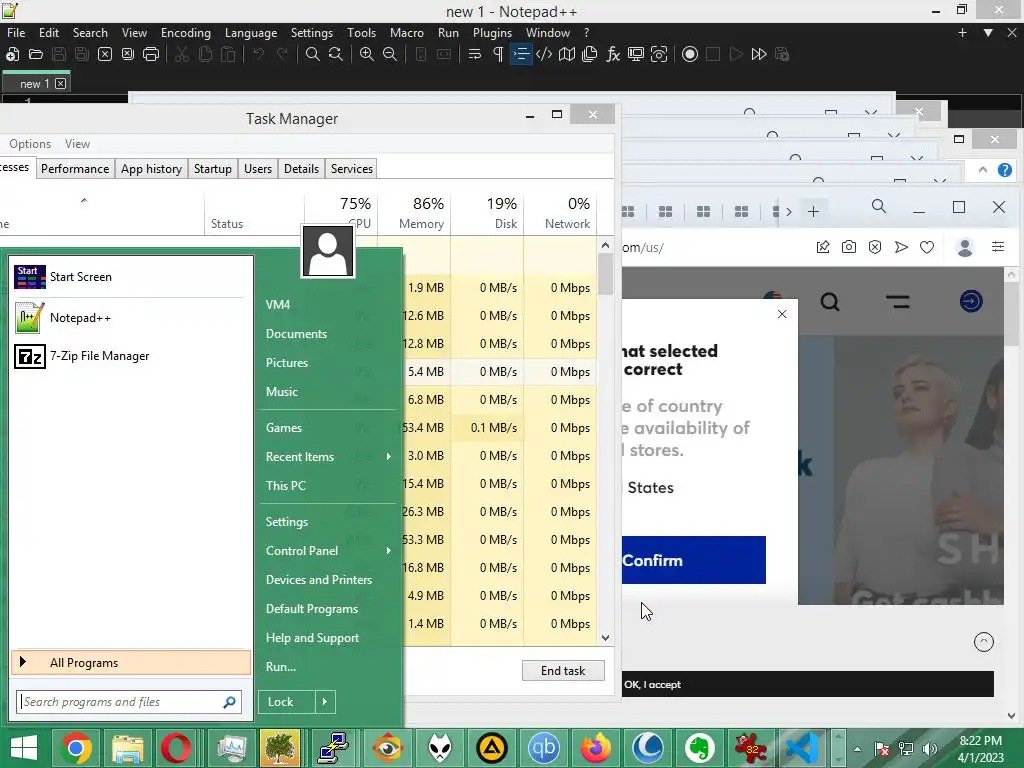Switch to the Performance tab in Task Manager

[75, 168]
